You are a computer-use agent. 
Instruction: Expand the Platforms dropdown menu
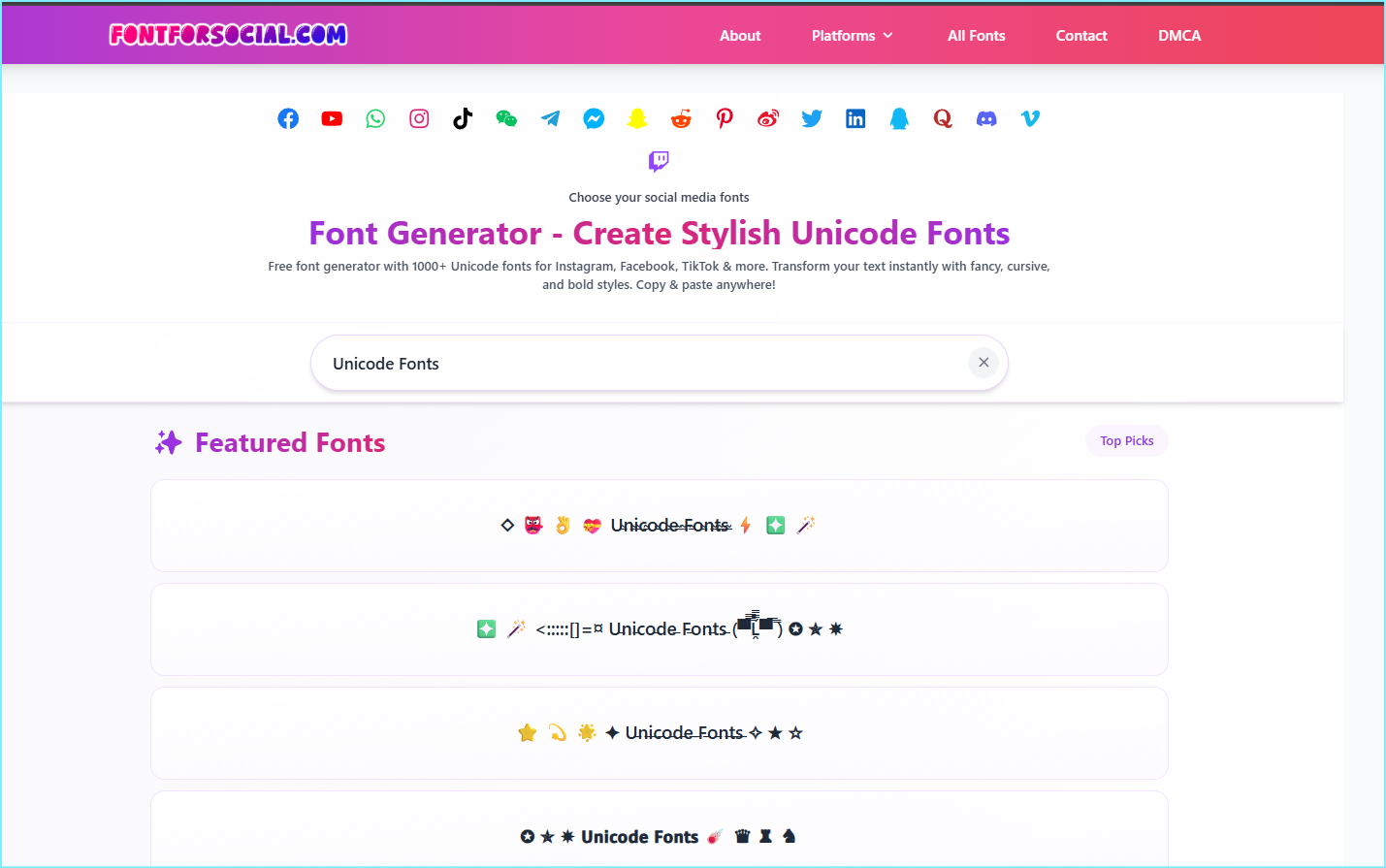[852, 36]
